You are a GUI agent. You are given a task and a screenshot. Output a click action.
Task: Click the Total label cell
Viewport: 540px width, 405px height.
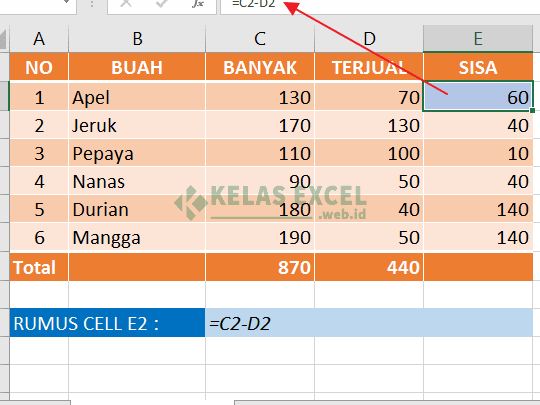pos(39,267)
